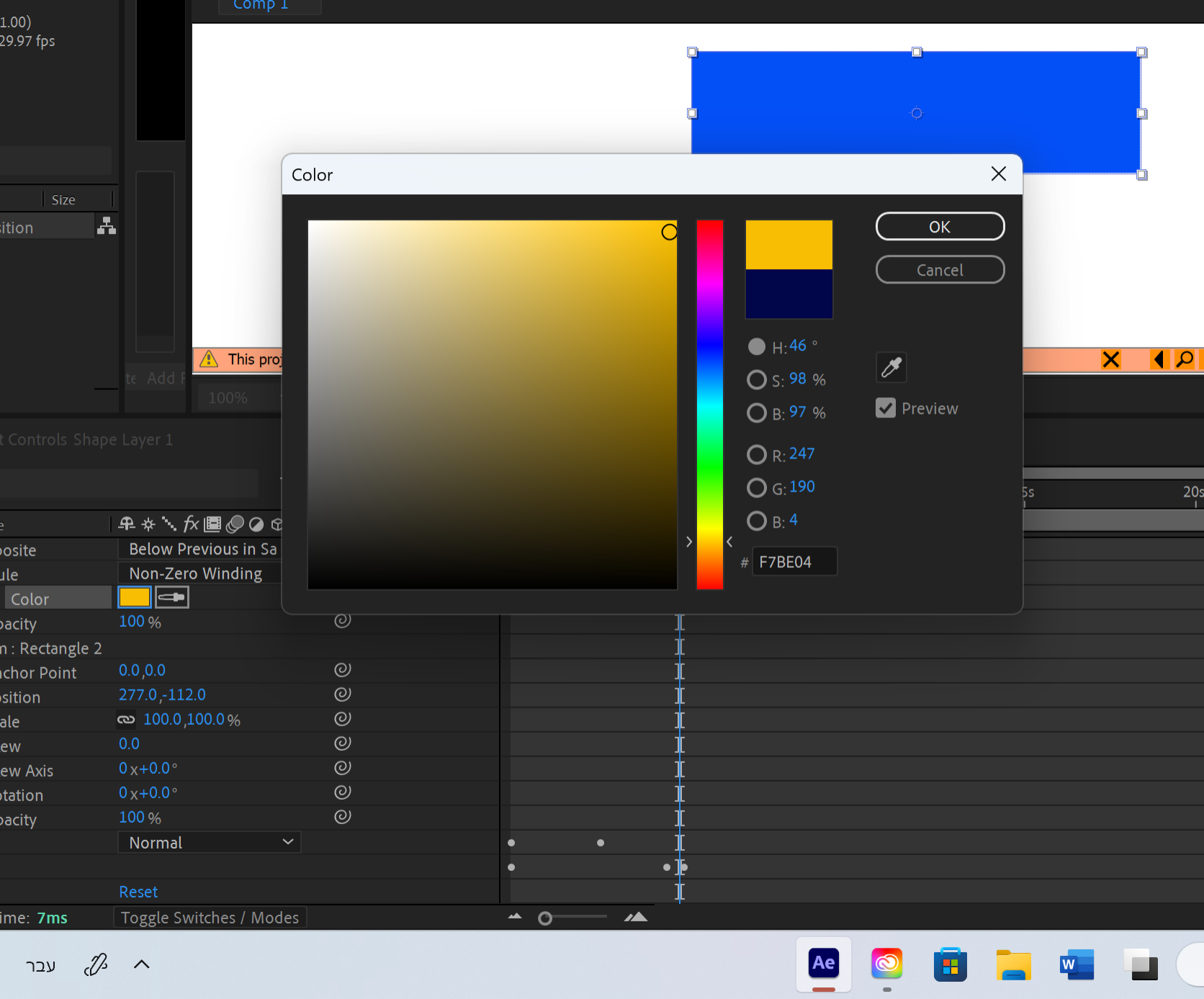Toggle the adjustment layer switch
This screenshot has width=1204, height=999.
point(255,524)
